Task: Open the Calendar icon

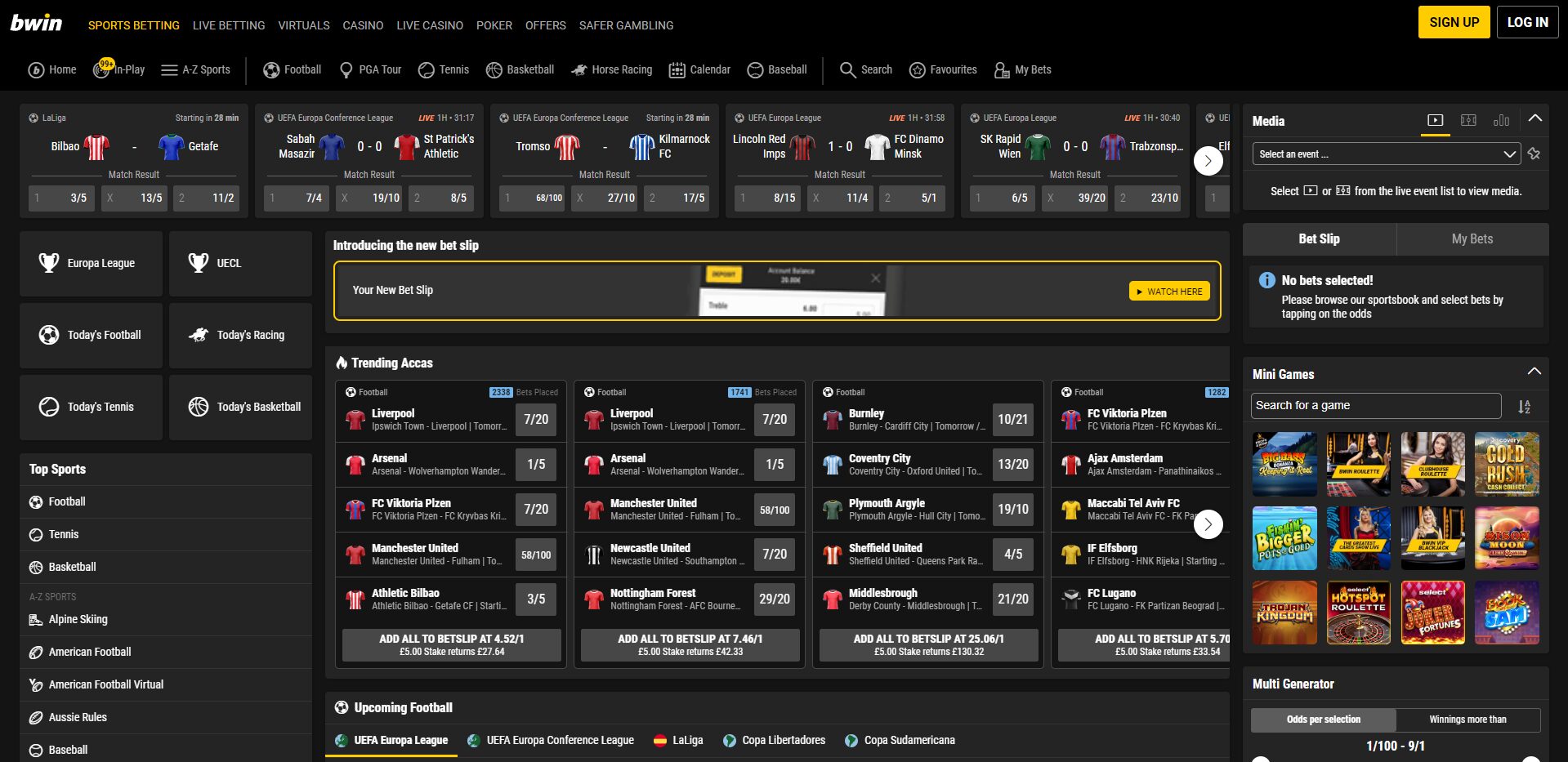Action: click(677, 70)
